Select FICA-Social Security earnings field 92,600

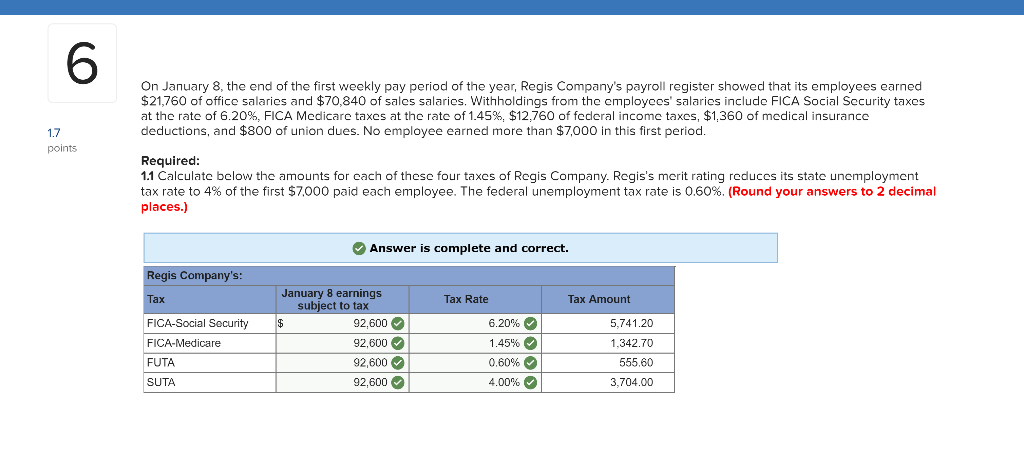pyautogui.click(x=342, y=324)
